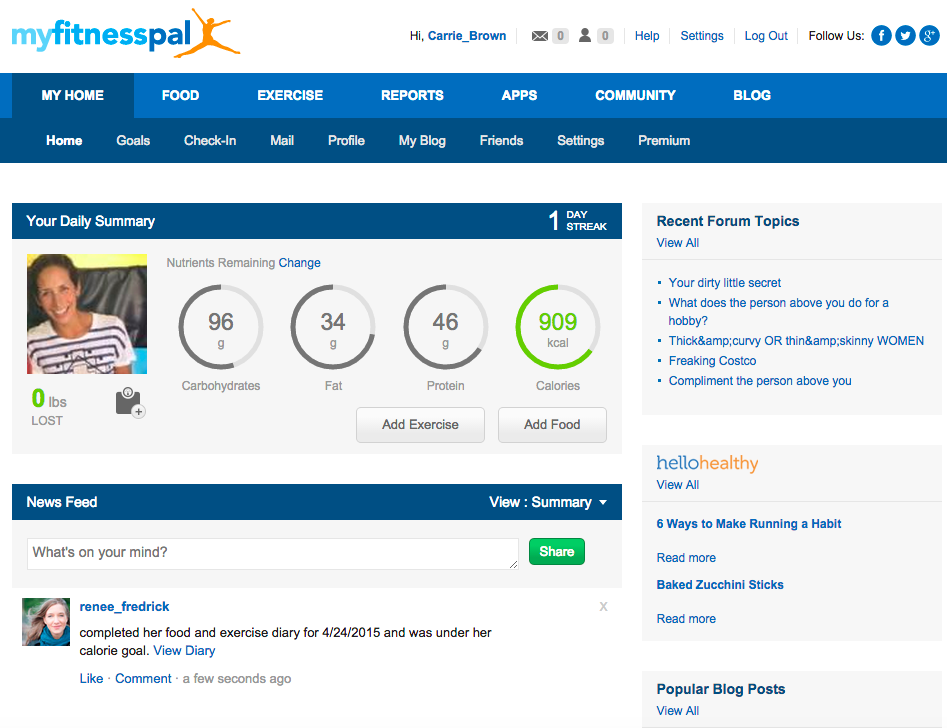Open the Settings link in top header
The width and height of the screenshot is (947, 728).
(x=702, y=36)
